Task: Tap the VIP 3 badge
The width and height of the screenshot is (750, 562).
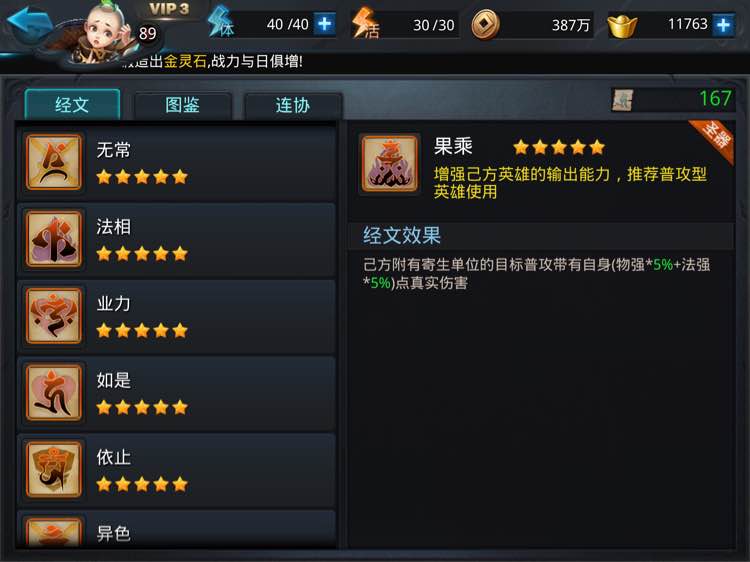Action: pos(169,9)
